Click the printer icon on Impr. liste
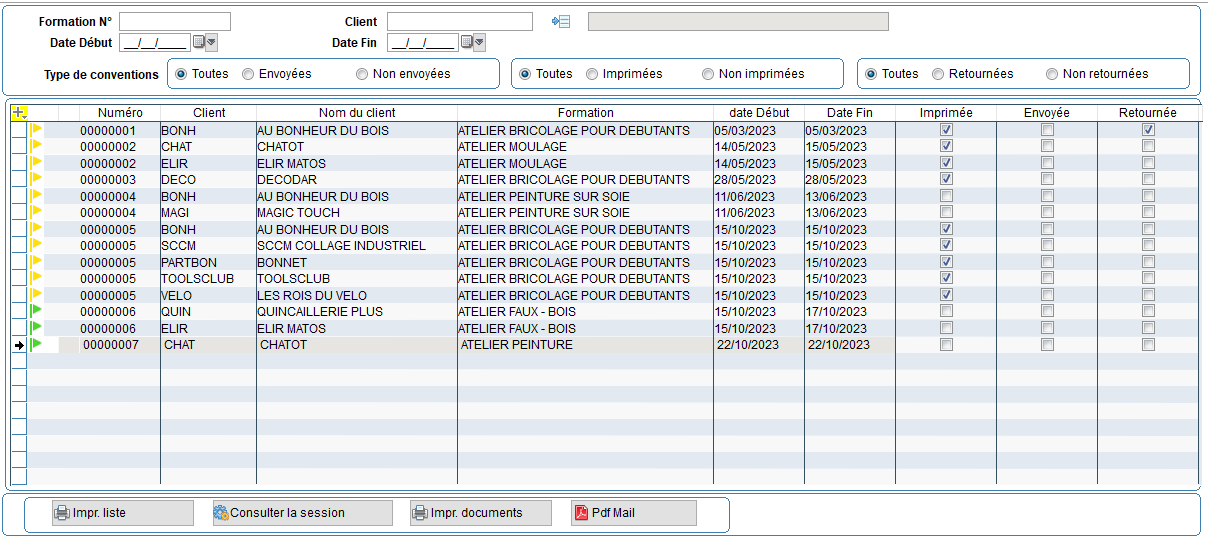The width and height of the screenshot is (1208, 543). click(62, 513)
